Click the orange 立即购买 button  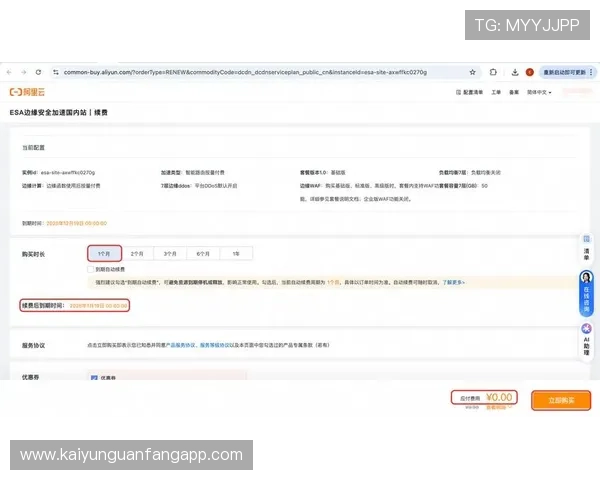(x=561, y=400)
